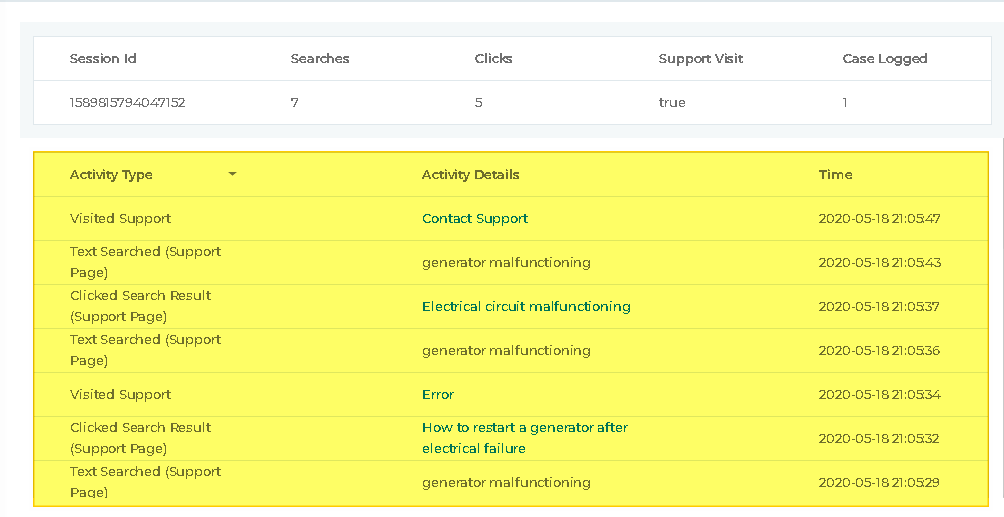Open the Error activity link
This screenshot has height=517, width=1004.
pos(438,394)
